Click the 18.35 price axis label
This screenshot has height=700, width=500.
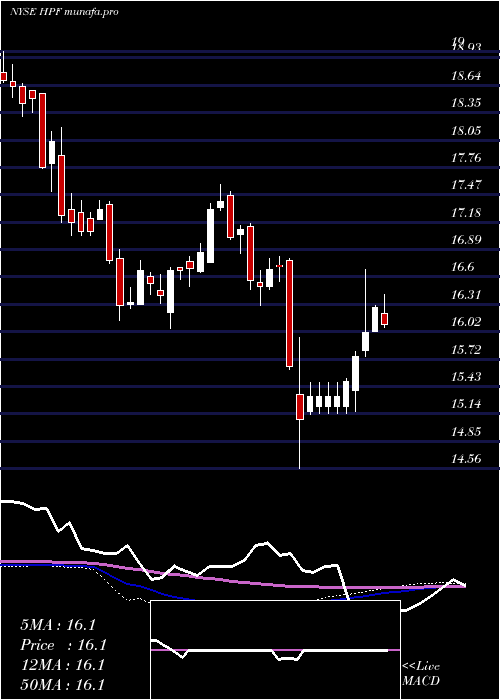(466, 103)
